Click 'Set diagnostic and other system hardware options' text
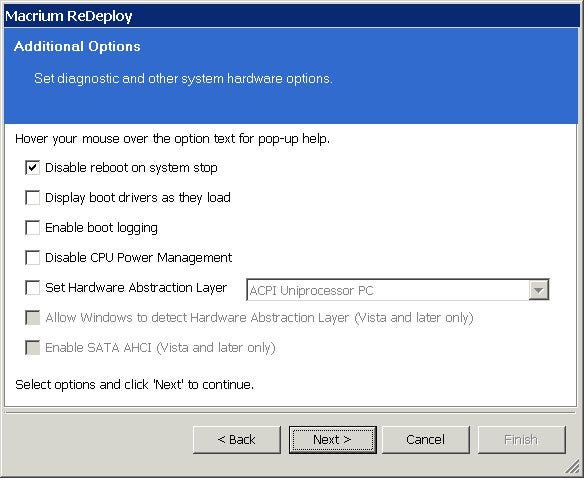Viewport: 584px width, 478px height. (183, 79)
